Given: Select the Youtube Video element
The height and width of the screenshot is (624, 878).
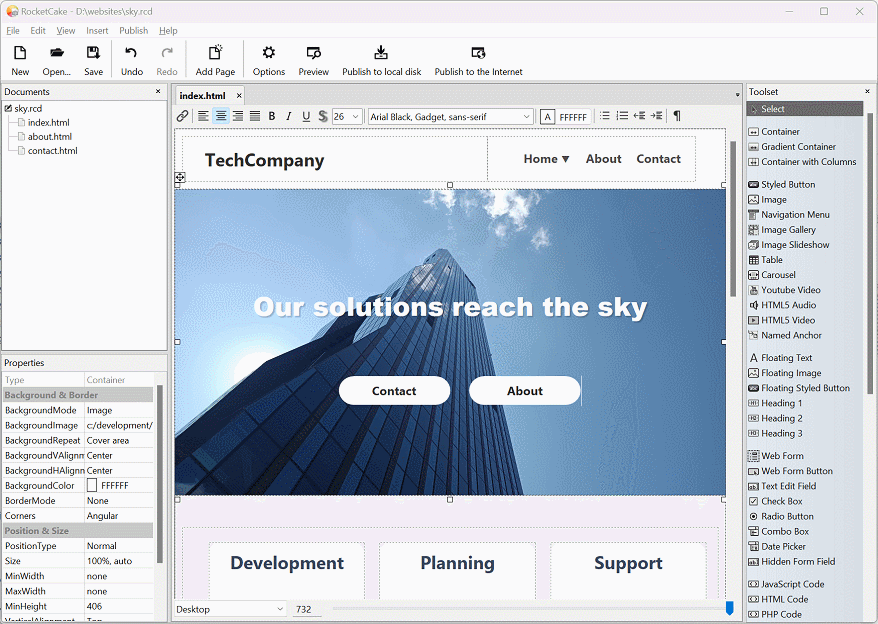Looking at the screenshot, I should 788,289.
